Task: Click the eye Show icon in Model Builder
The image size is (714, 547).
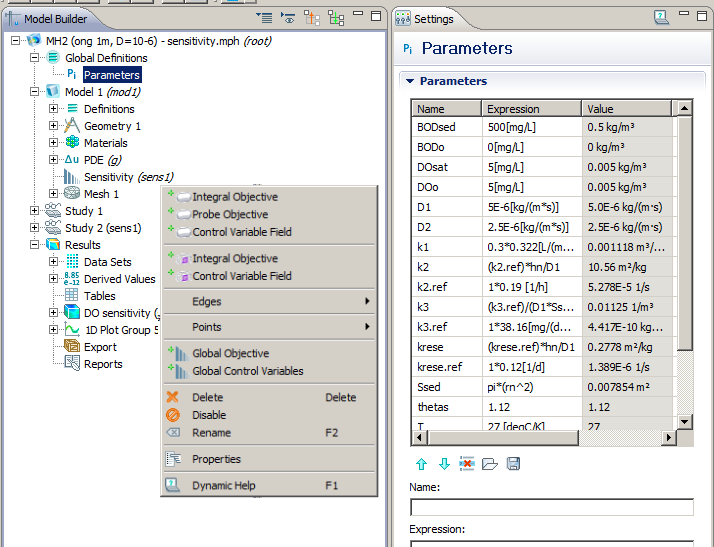Action: point(288,18)
